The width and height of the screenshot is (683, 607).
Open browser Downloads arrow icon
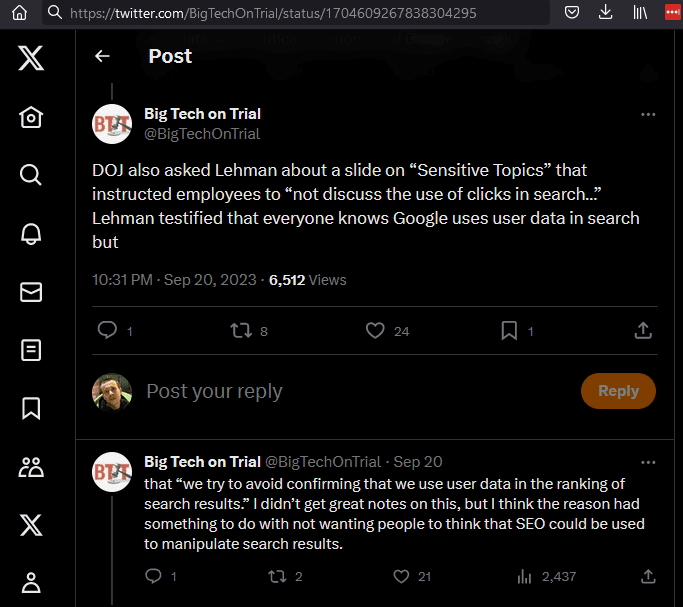(605, 13)
